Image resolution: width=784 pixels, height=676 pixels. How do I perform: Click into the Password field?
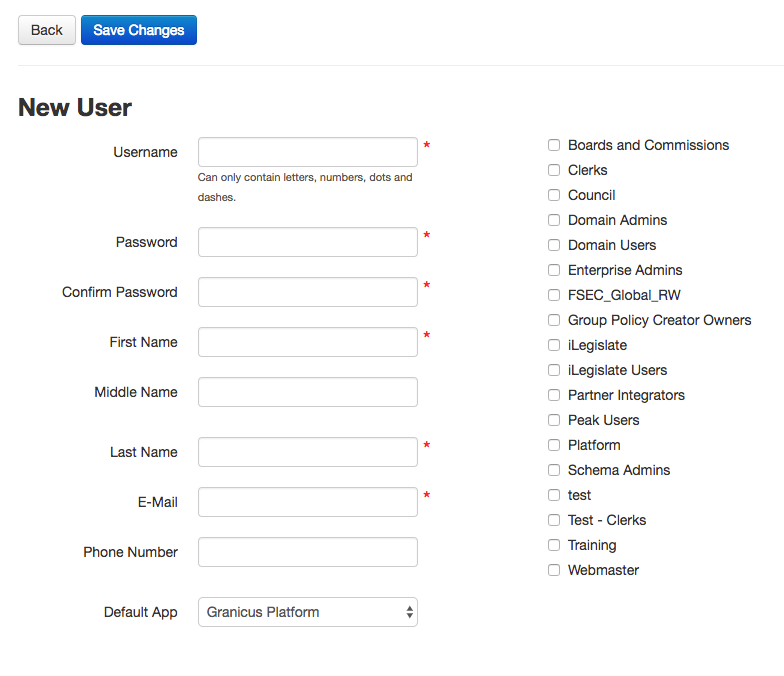(x=308, y=242)
